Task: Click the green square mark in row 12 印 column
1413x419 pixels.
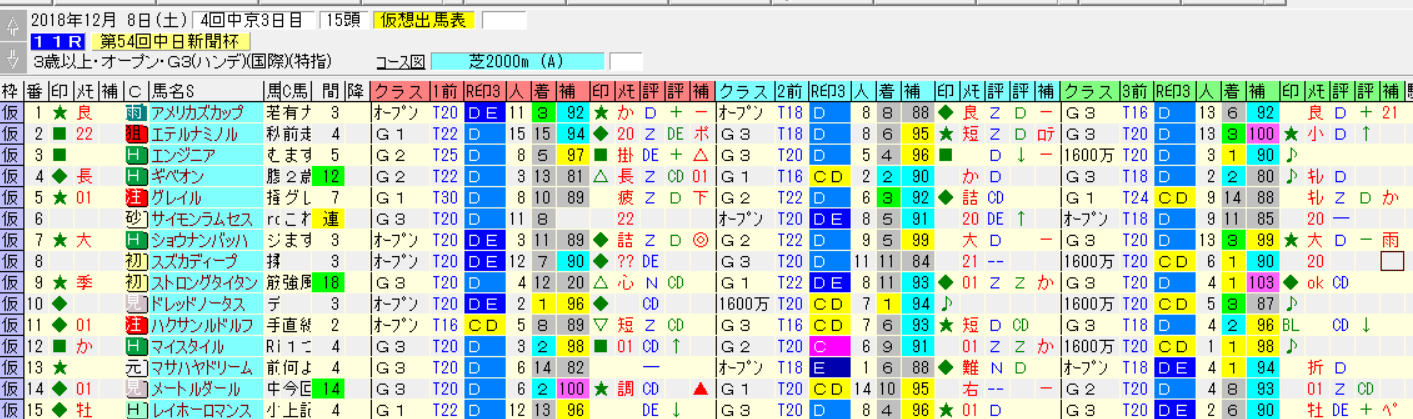Action: click(x=59, y=346)
